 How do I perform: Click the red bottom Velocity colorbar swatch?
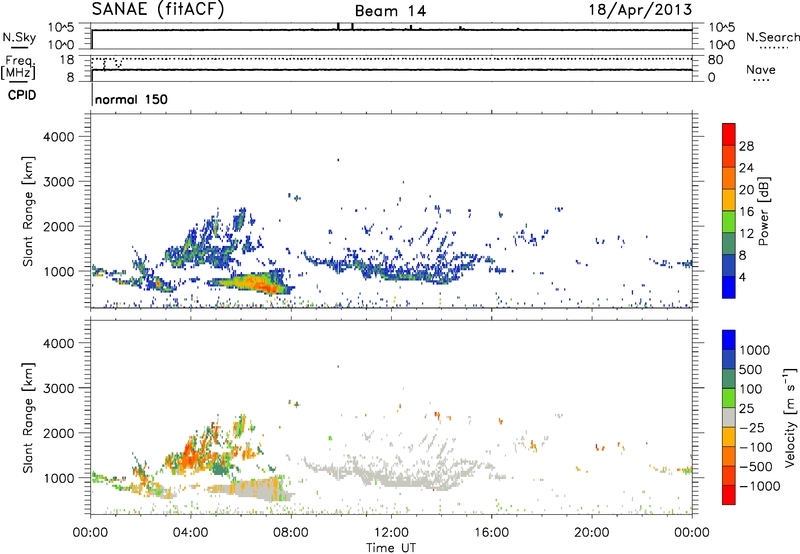point(729,495)
